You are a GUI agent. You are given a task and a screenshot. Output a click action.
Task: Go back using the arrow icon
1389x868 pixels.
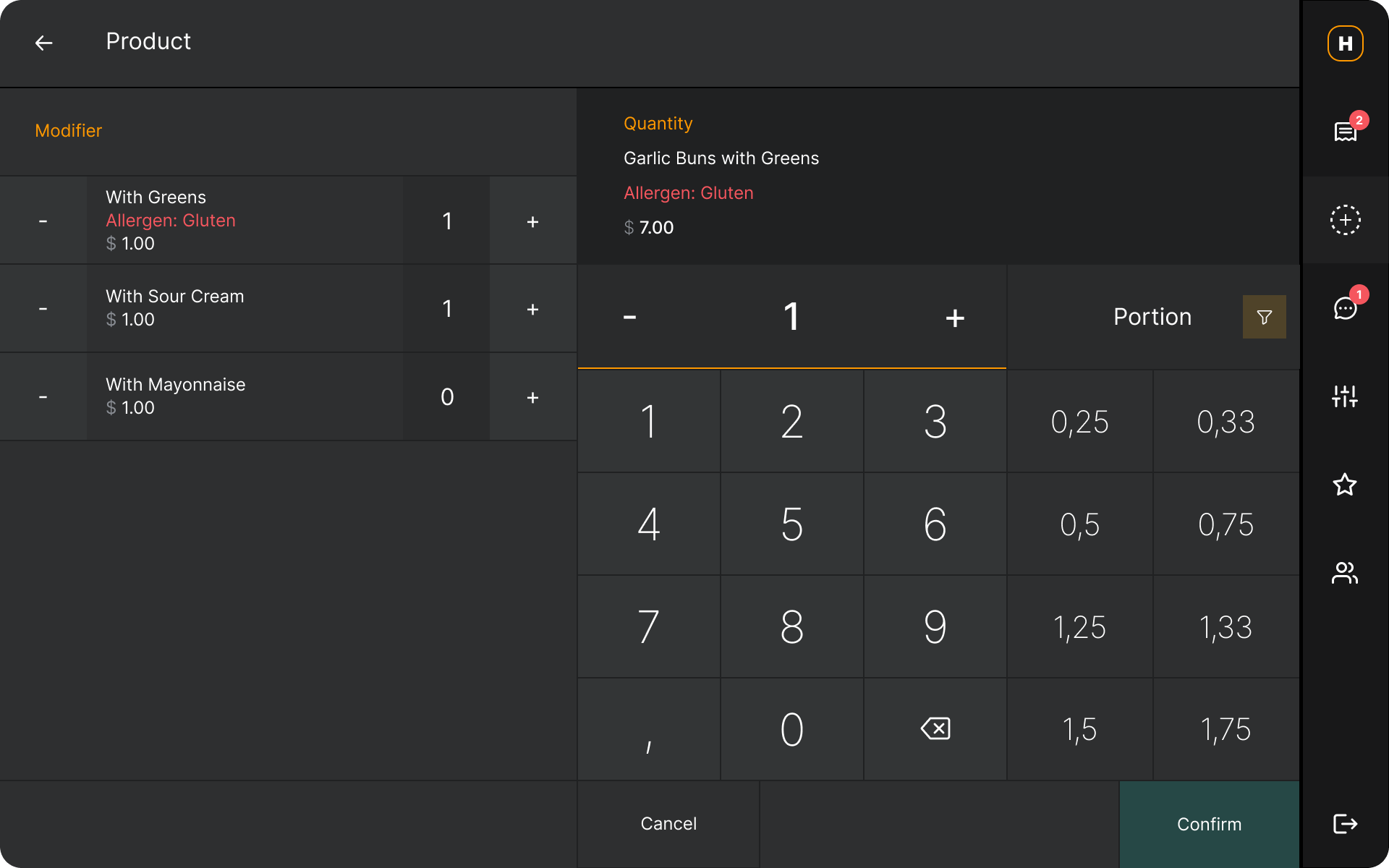click(x=44, y=43)
